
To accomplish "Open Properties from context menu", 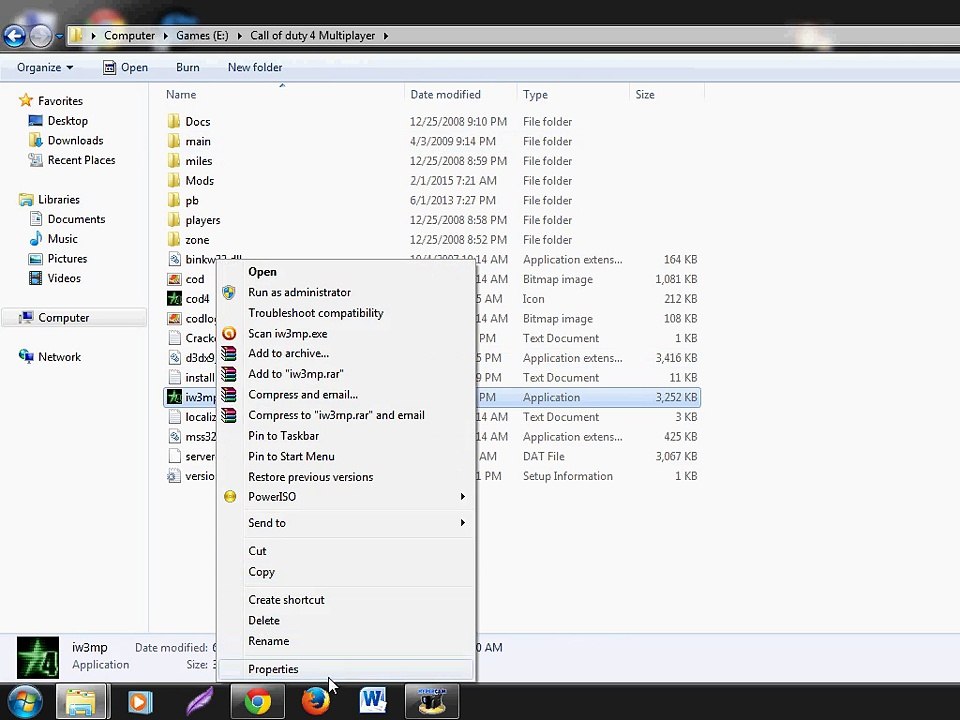I will point(346,669).
